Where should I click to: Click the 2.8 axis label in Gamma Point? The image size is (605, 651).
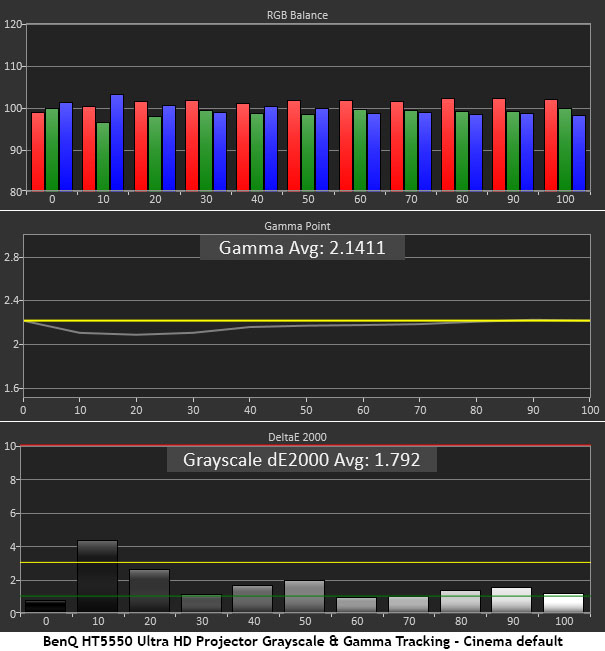point(12,257)
